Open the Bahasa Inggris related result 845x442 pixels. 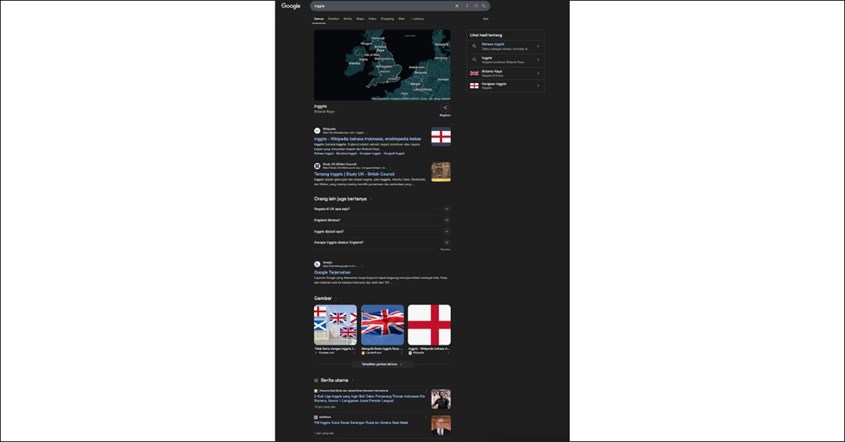[505, 46]
